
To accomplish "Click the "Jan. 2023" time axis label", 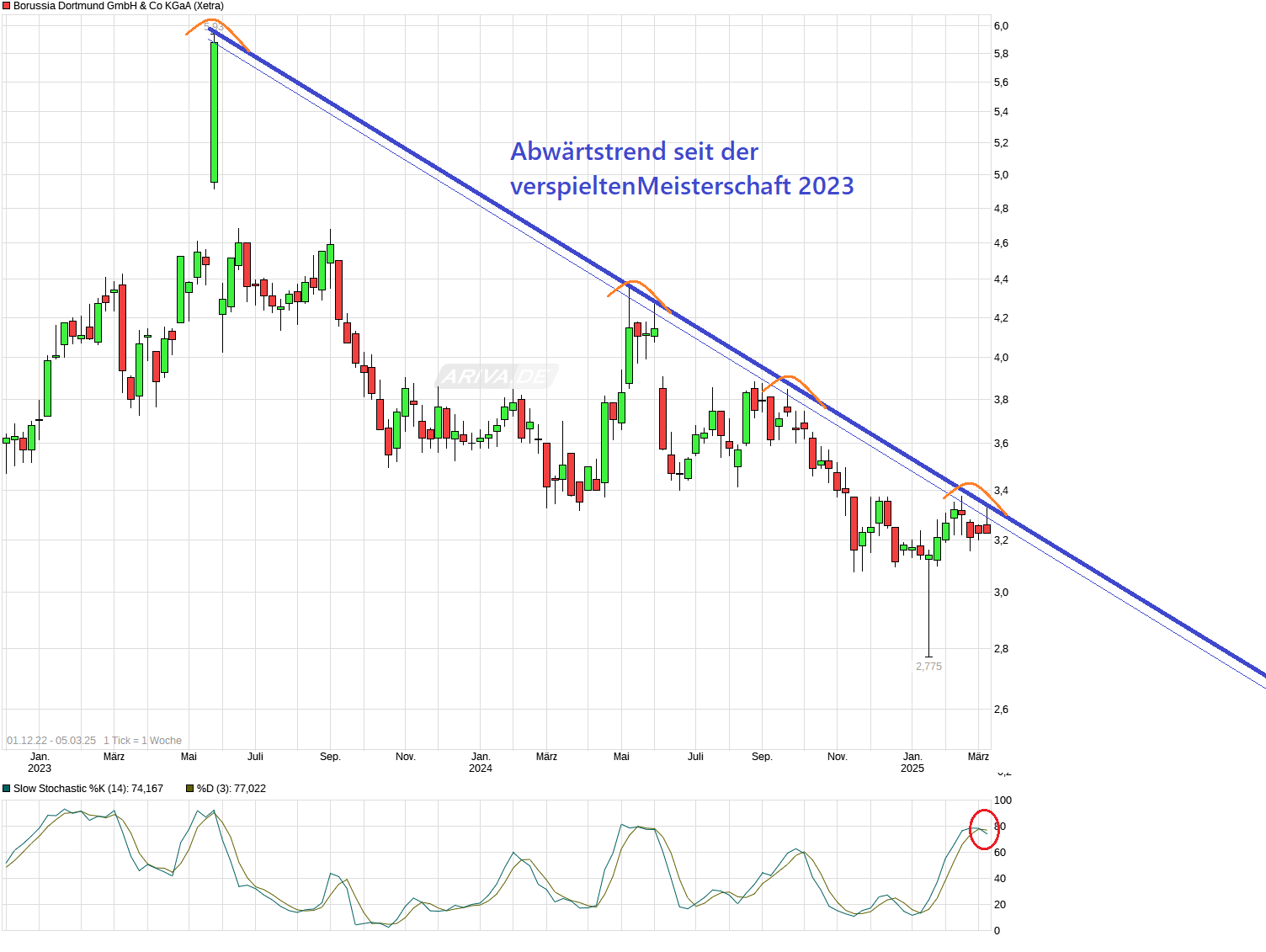I will click(40, 763).
